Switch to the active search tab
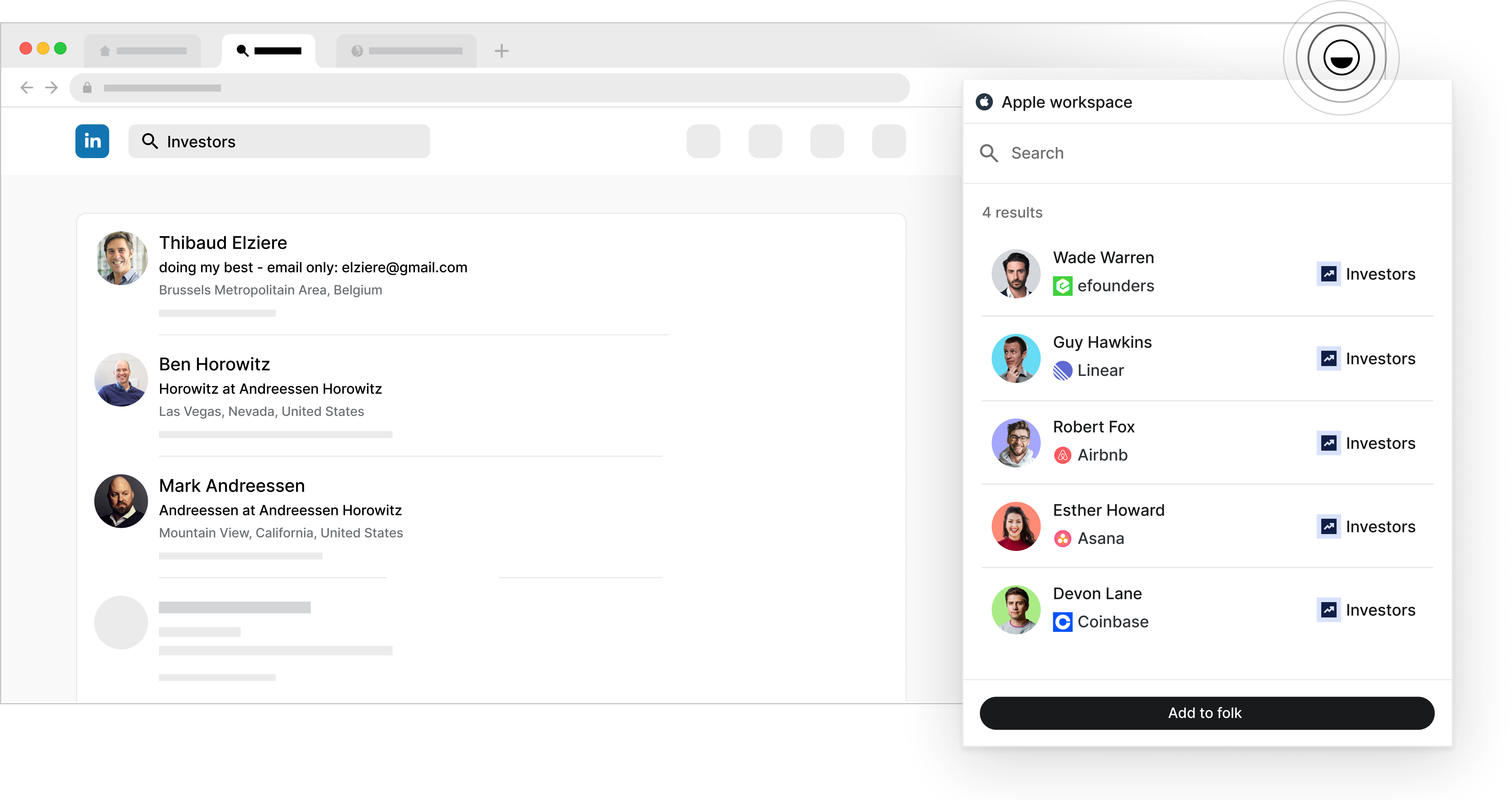Viewport: 1512px width, 800px height. (269, 51)
